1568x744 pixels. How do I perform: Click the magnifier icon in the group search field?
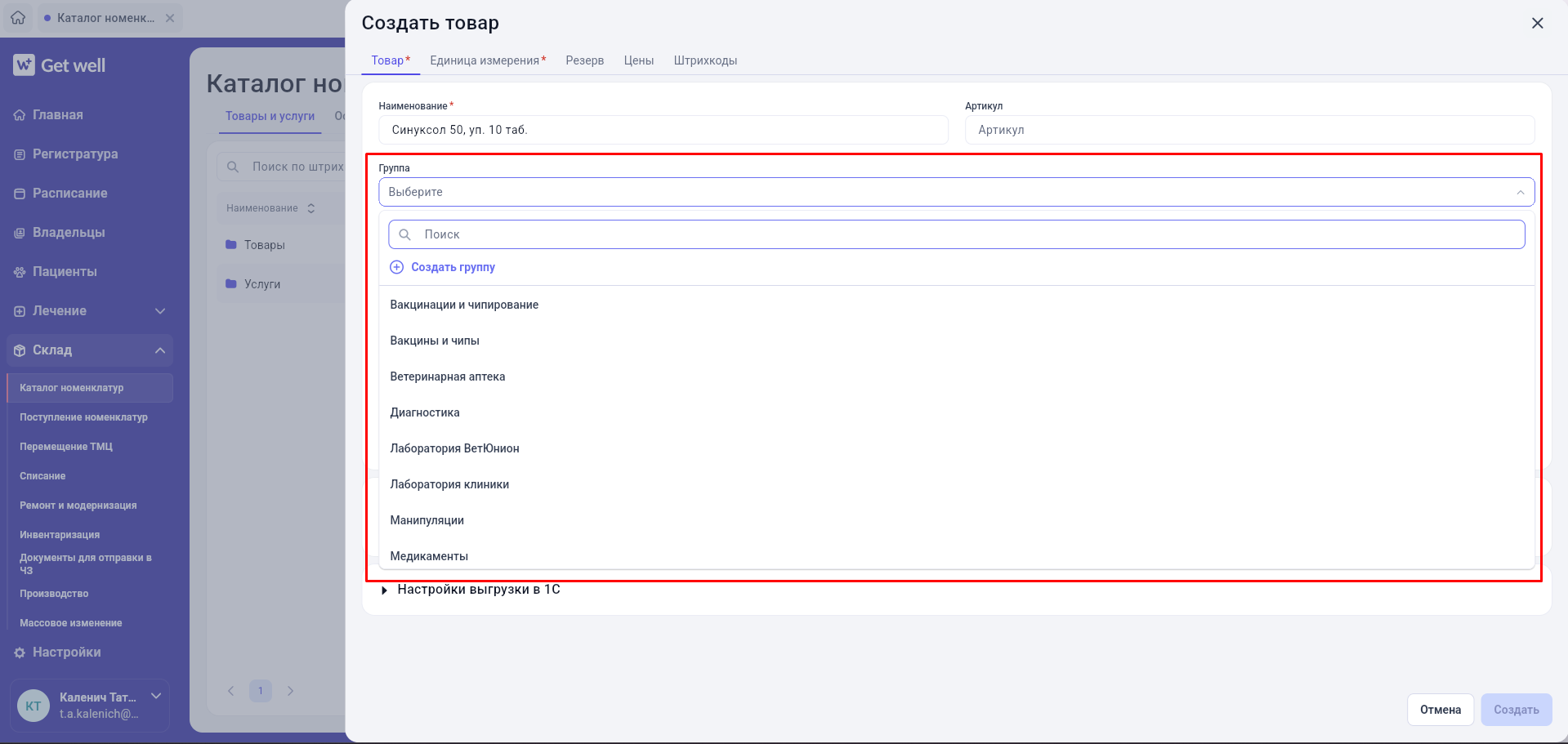(404, 234)
